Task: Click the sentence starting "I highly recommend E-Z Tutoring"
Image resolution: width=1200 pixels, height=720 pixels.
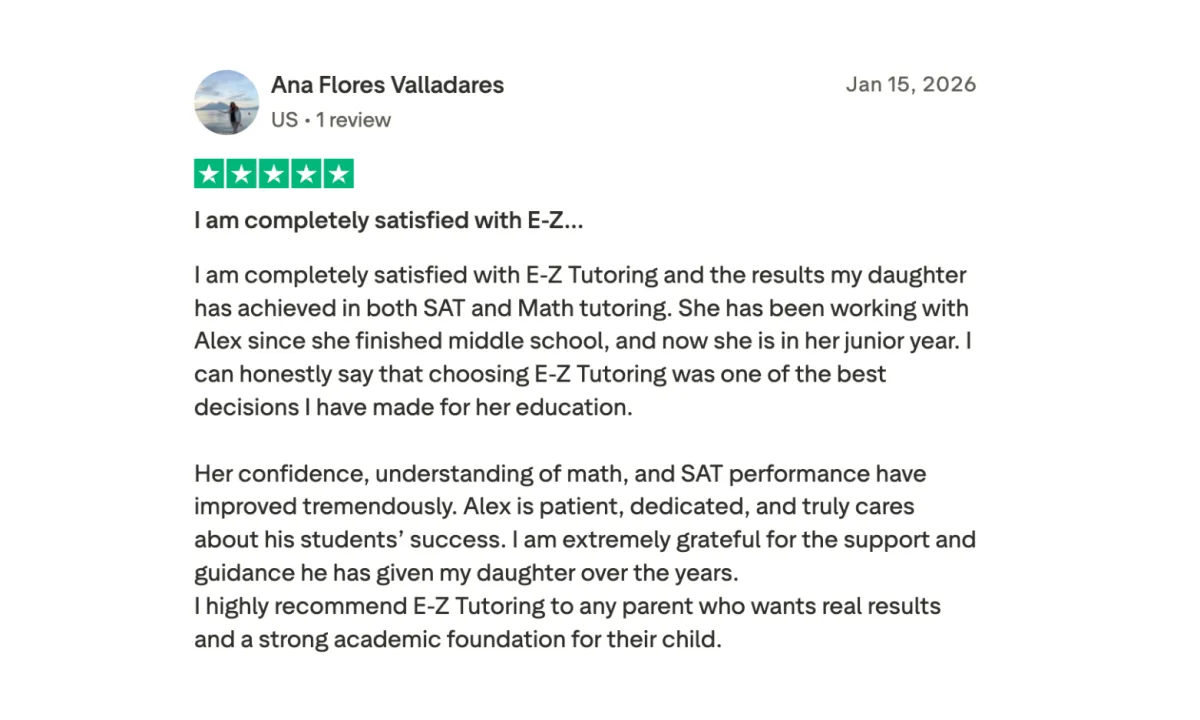Action: [567, 606]
